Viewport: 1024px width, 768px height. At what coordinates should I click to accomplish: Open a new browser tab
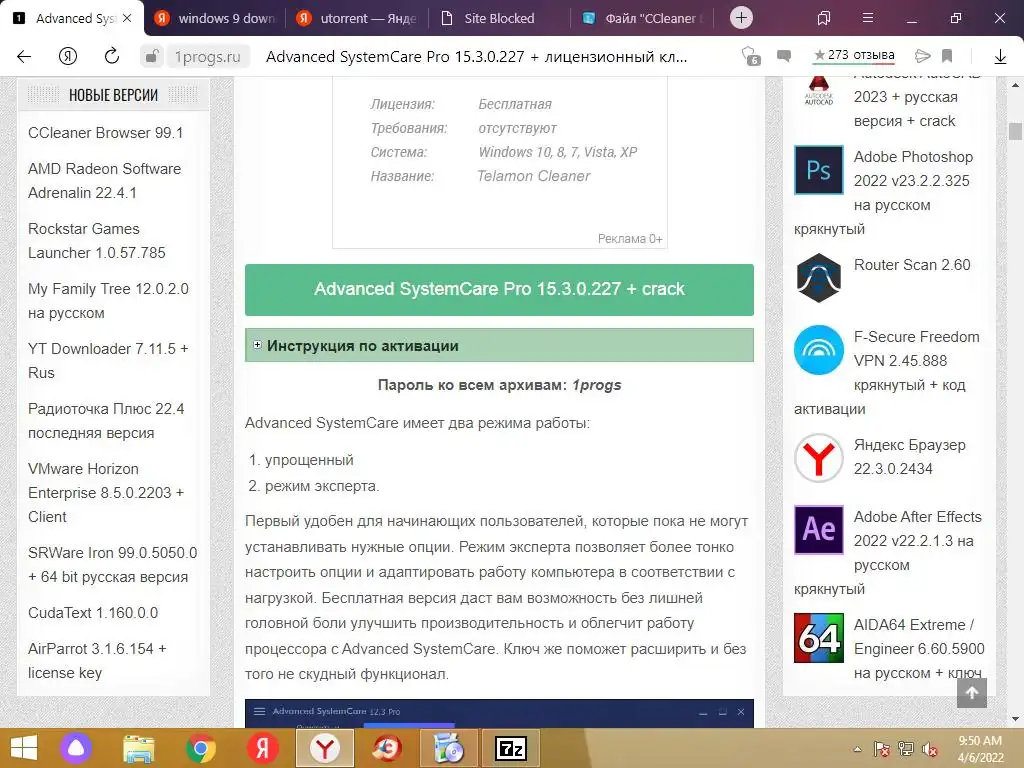pos(741,18)
